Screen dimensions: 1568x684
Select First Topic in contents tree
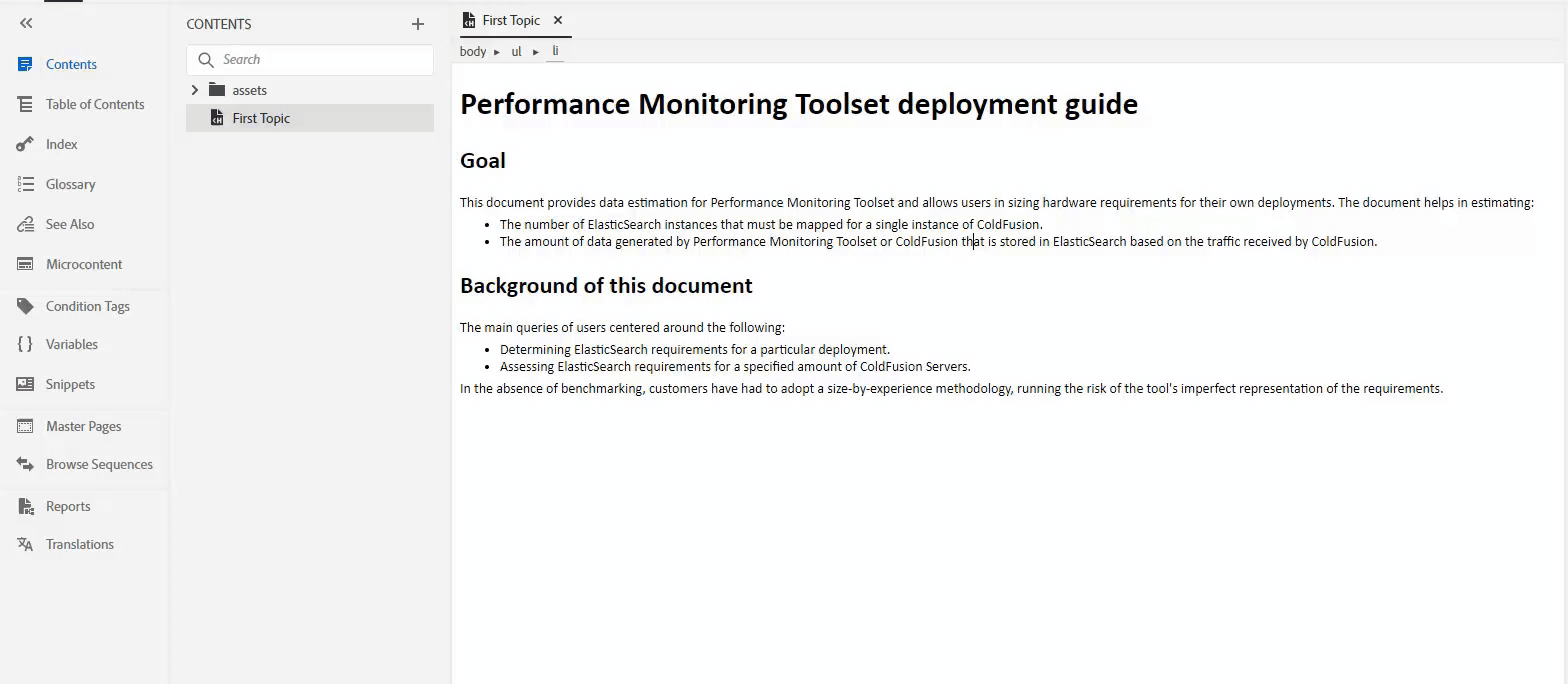[310, 118]
